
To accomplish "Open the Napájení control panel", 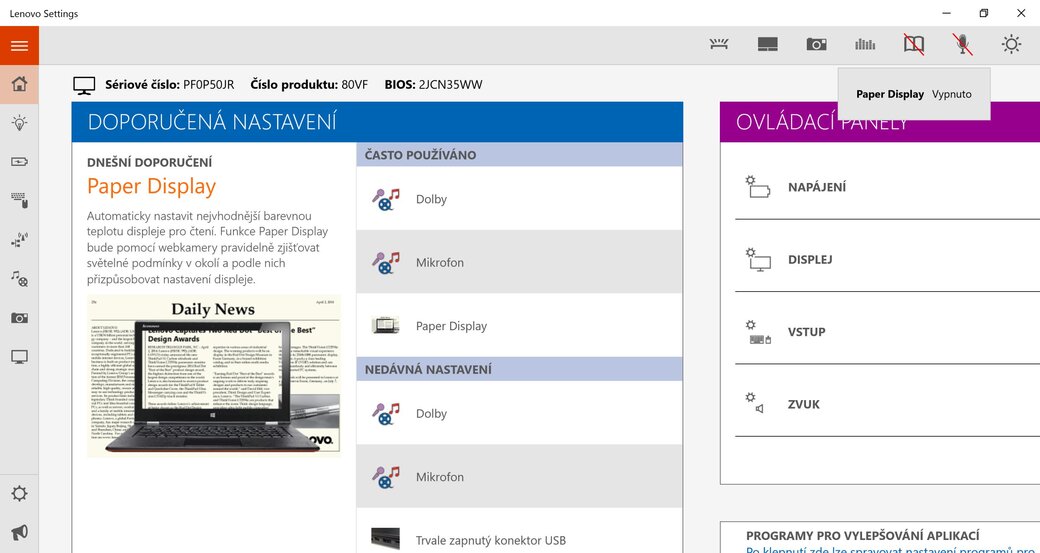I will 887,188.
